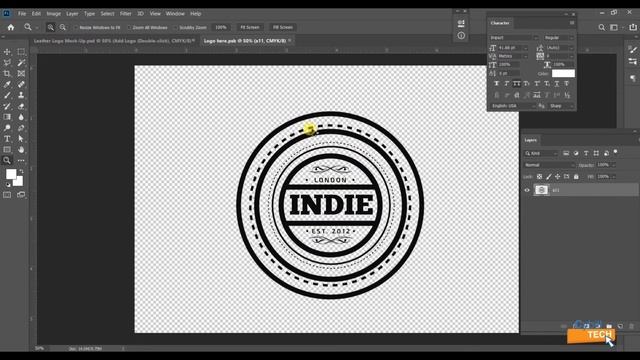
Task: Select the Rectangle shape tool
Action: point(7,150)
